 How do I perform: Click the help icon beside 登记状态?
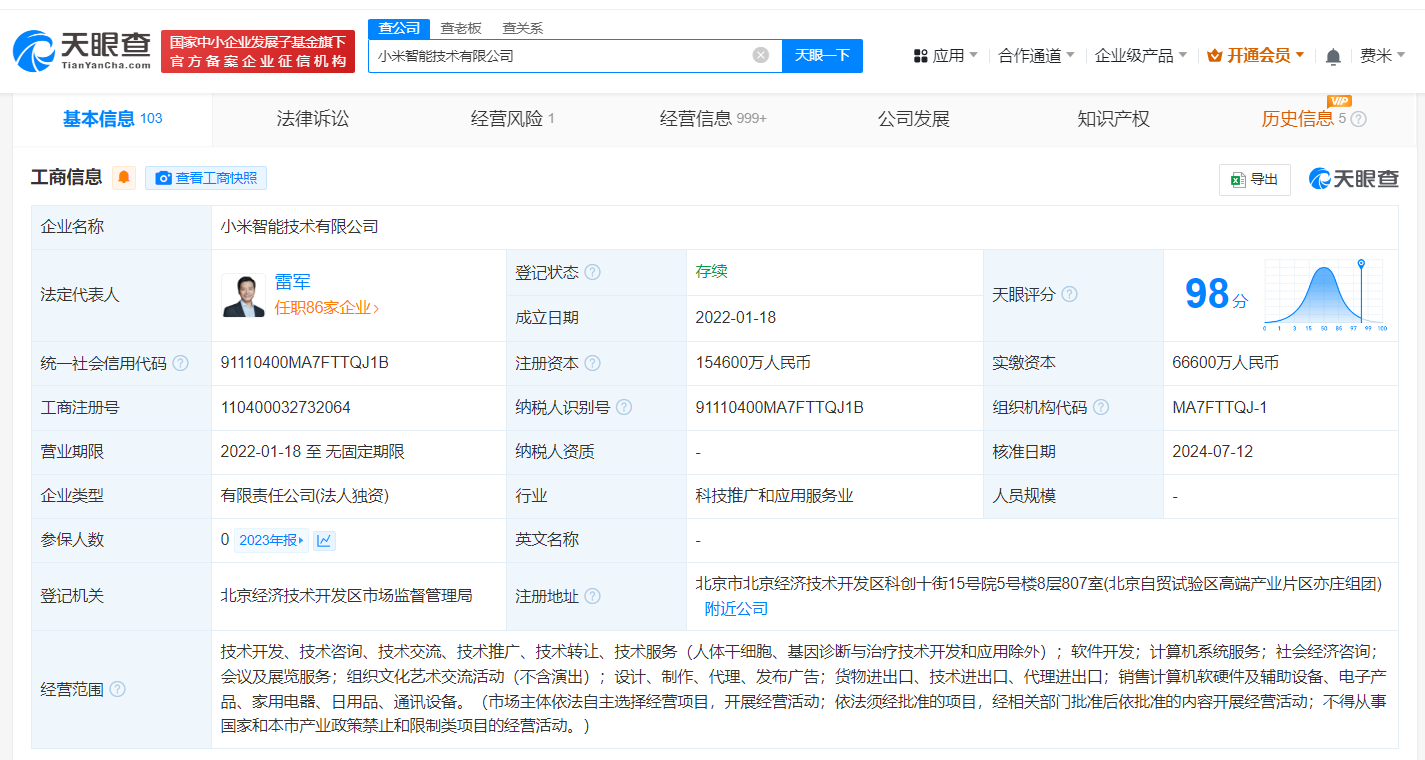coord(593,272)
